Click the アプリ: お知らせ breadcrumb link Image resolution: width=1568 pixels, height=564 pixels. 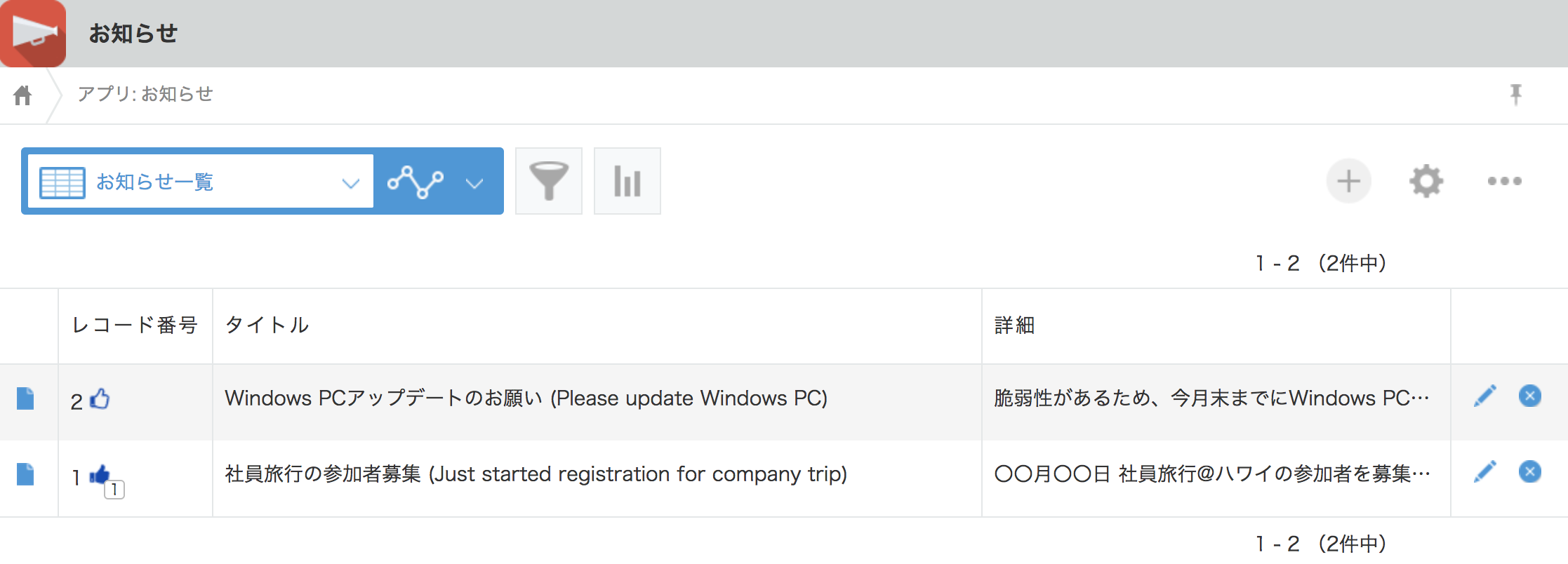coord(145,94)
